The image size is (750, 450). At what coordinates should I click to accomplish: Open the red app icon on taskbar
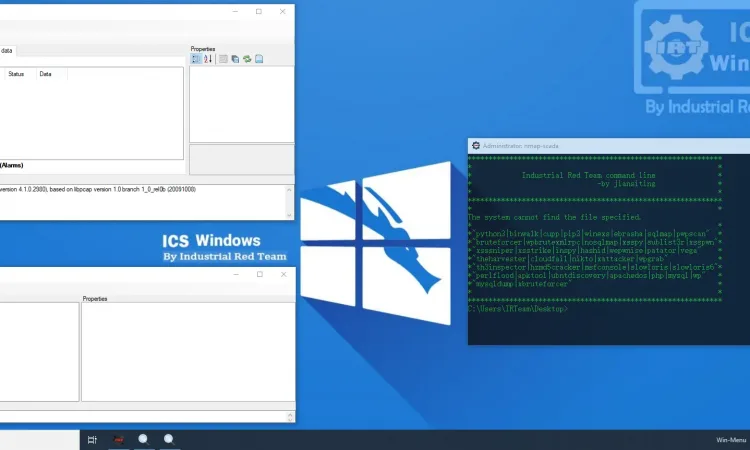(118, 439)
